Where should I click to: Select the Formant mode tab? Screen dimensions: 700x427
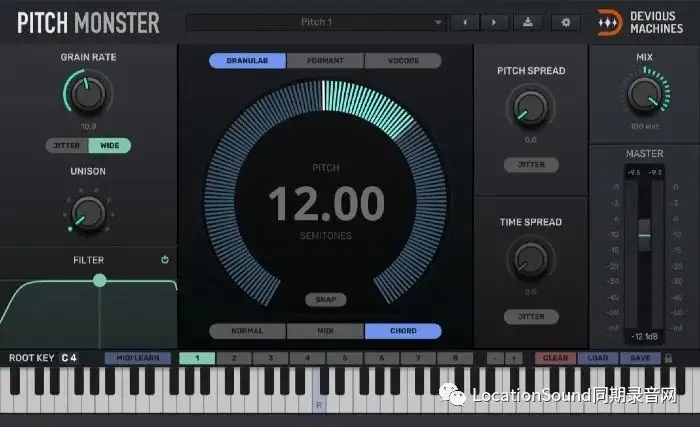tap(325, 60)
